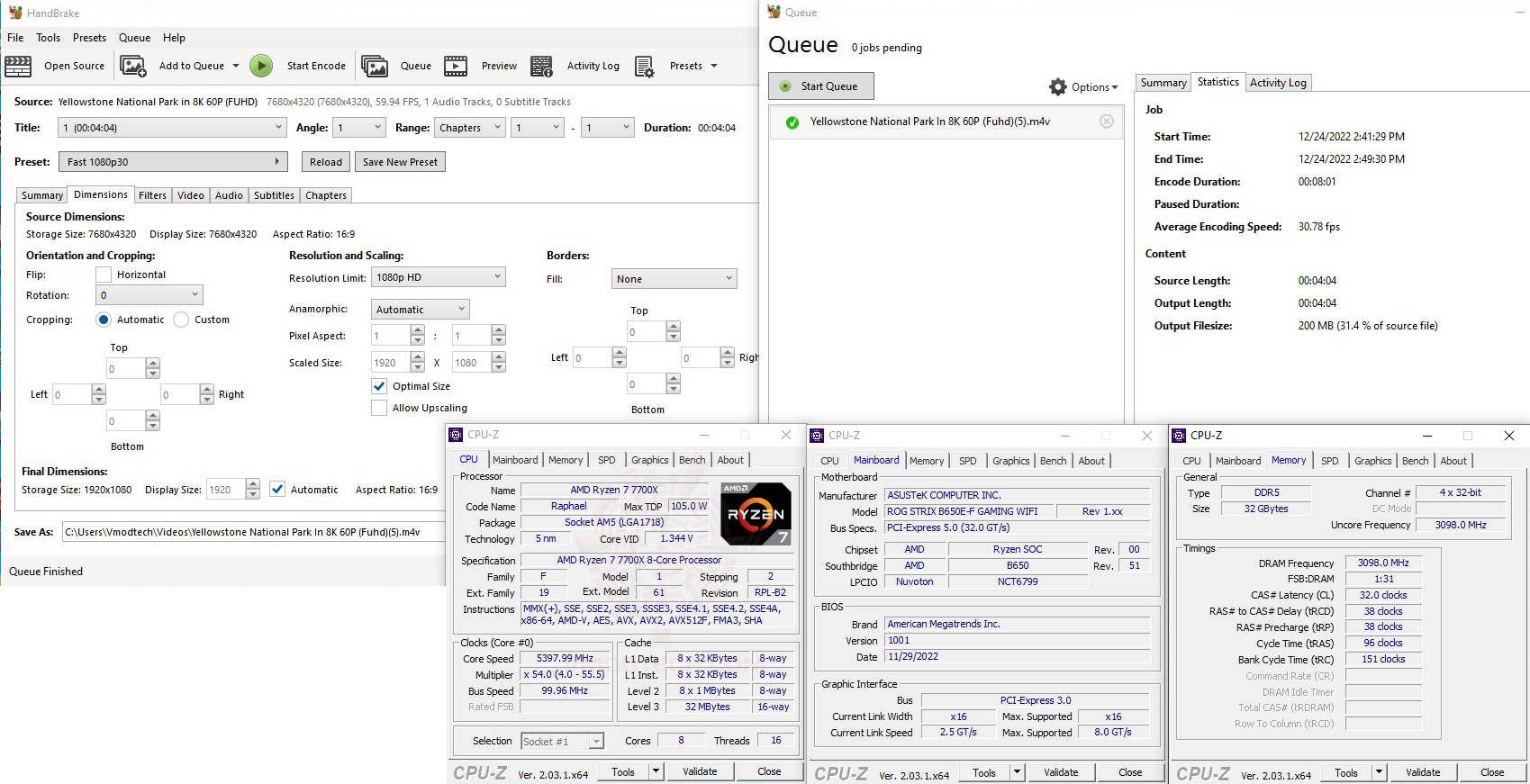Open the Socket #1 selection dropdown
The width and height of the screenshot is (1530, 784).
pos(562,741)
